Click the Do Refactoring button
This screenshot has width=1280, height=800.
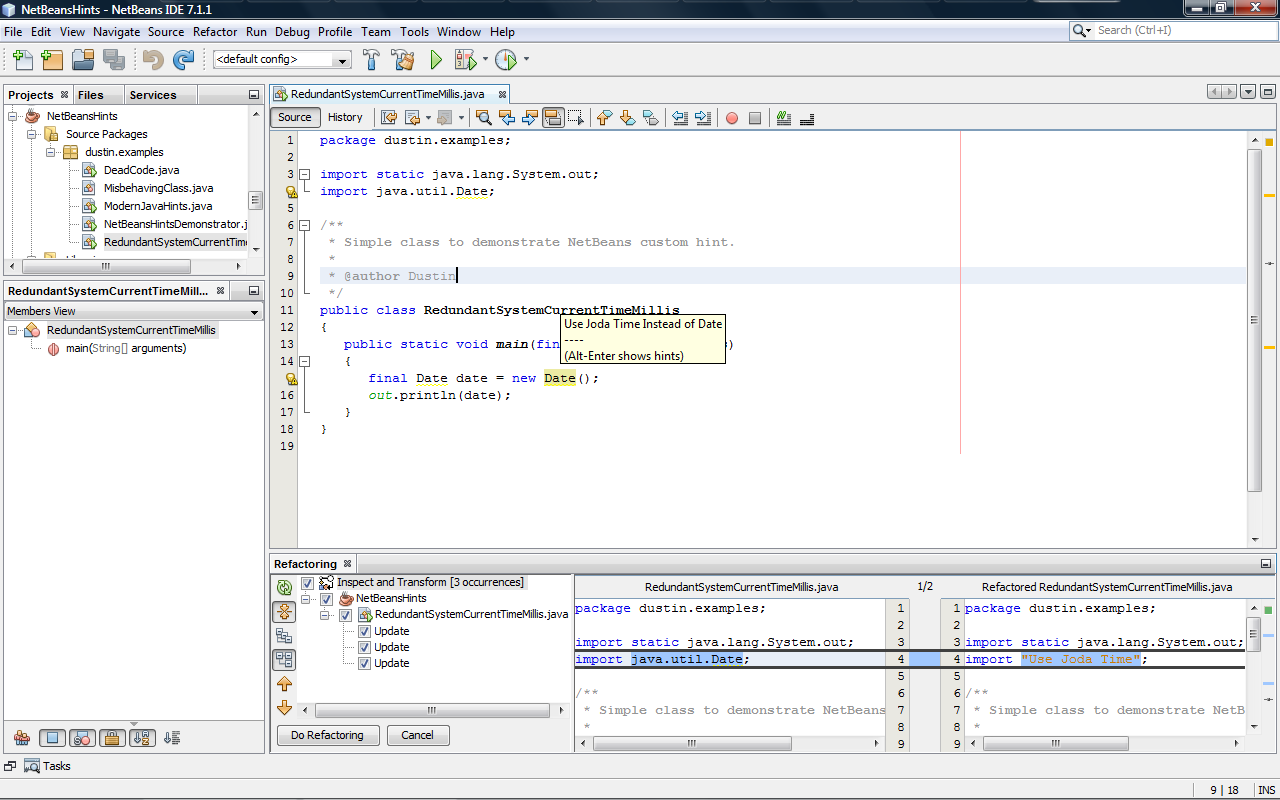[x=327, y=735]
